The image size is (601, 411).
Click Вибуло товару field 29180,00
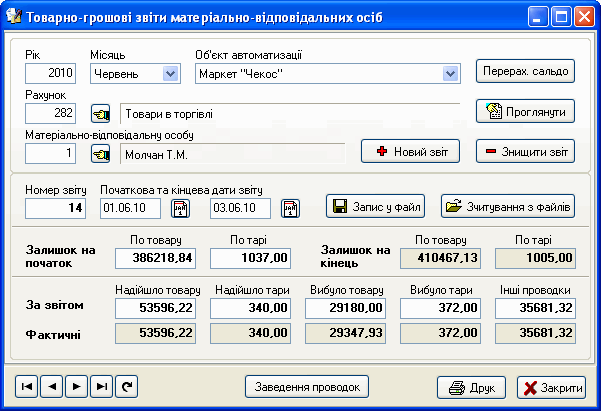(x=345, y=309)
